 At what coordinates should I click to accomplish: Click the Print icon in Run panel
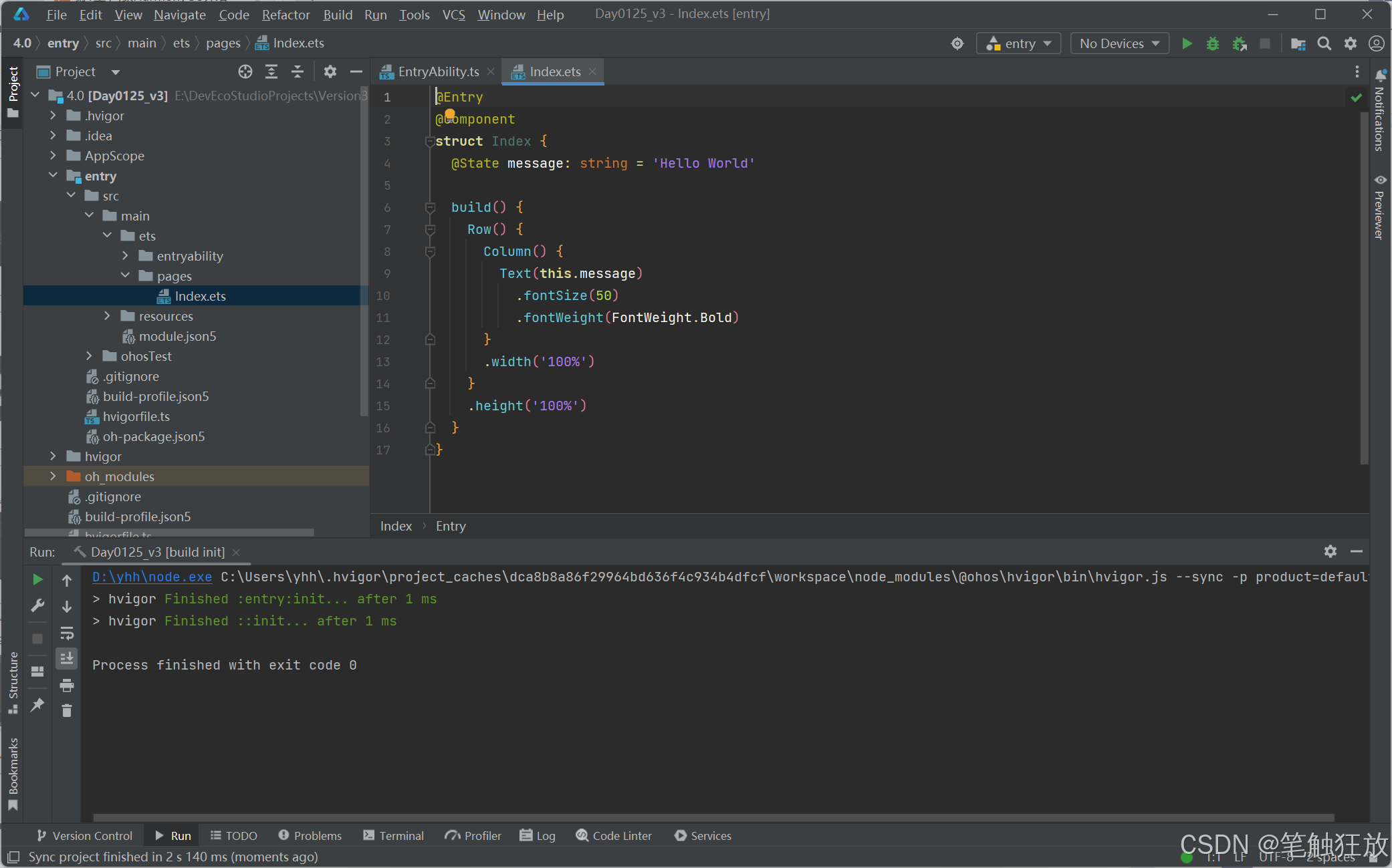click(x=67, y=685)
